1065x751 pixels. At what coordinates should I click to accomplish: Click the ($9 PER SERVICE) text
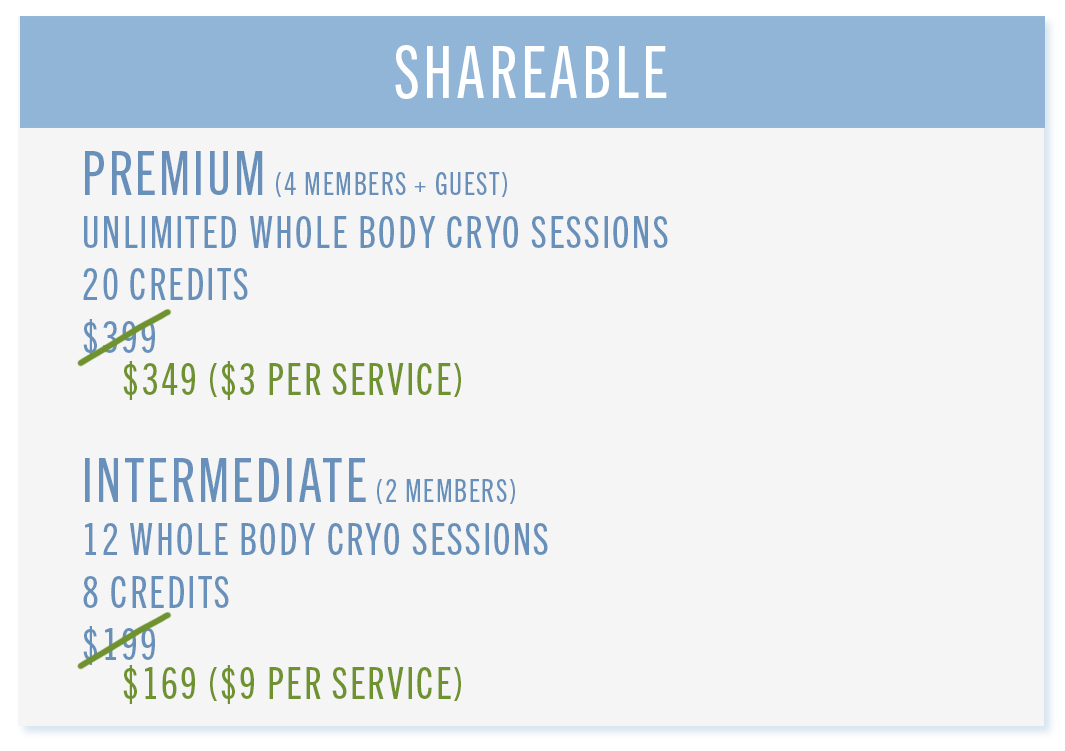click(x=336, y=684)
